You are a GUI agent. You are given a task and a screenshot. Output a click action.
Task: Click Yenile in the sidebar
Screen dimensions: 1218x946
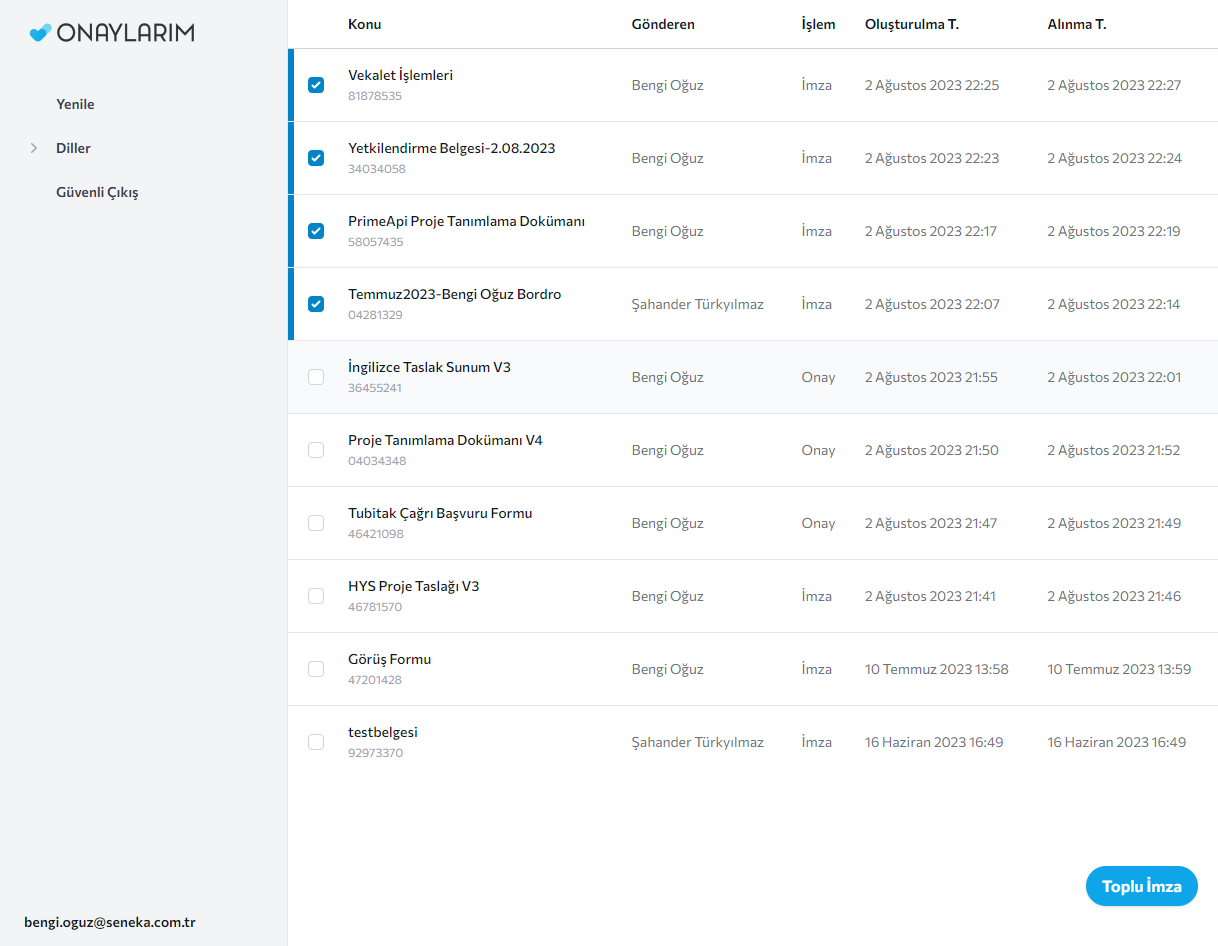[x=75, y=104]
